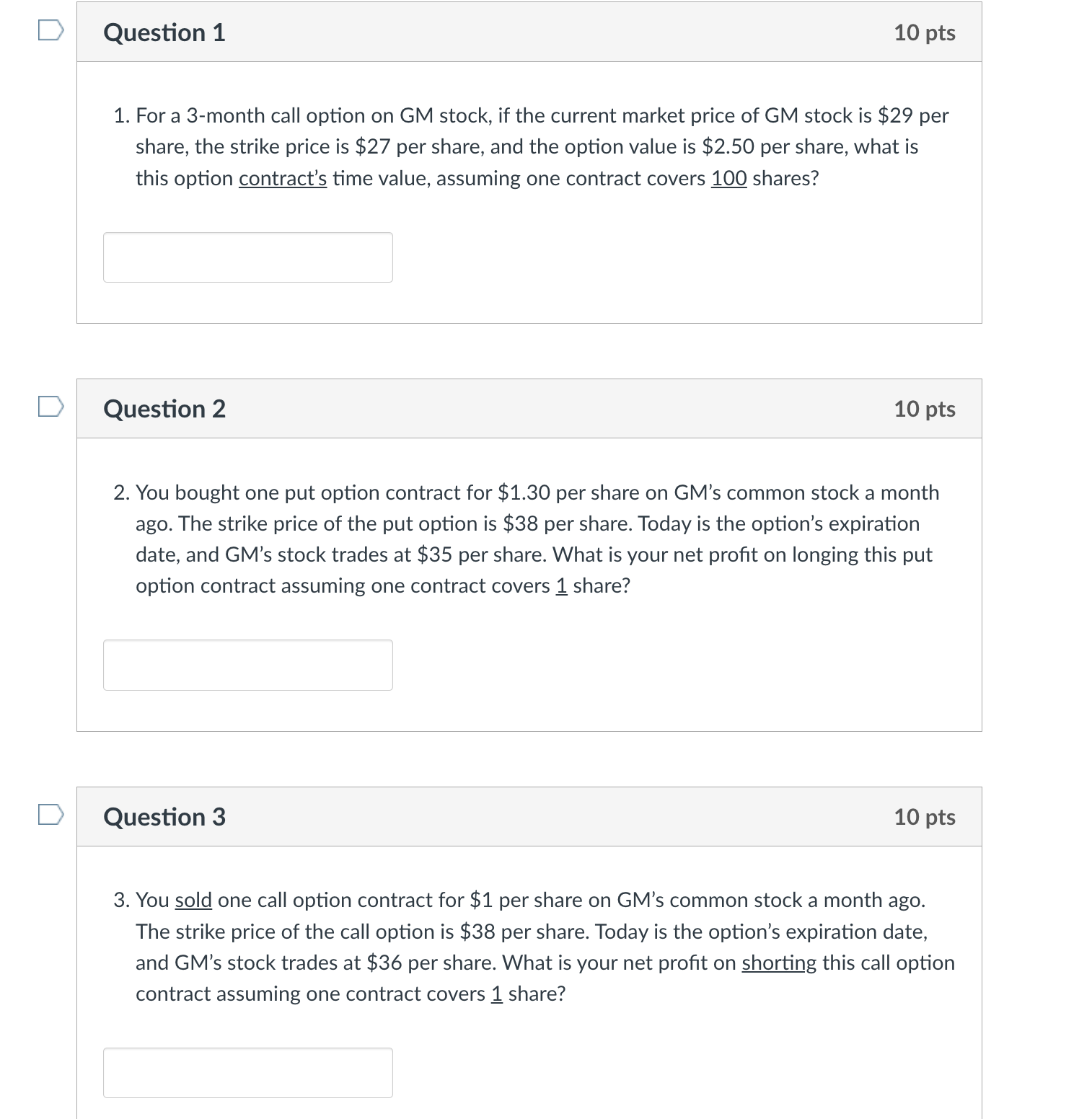Click into the Question 1 answer box
1092x1119 pixels.
tap(247, 257)
